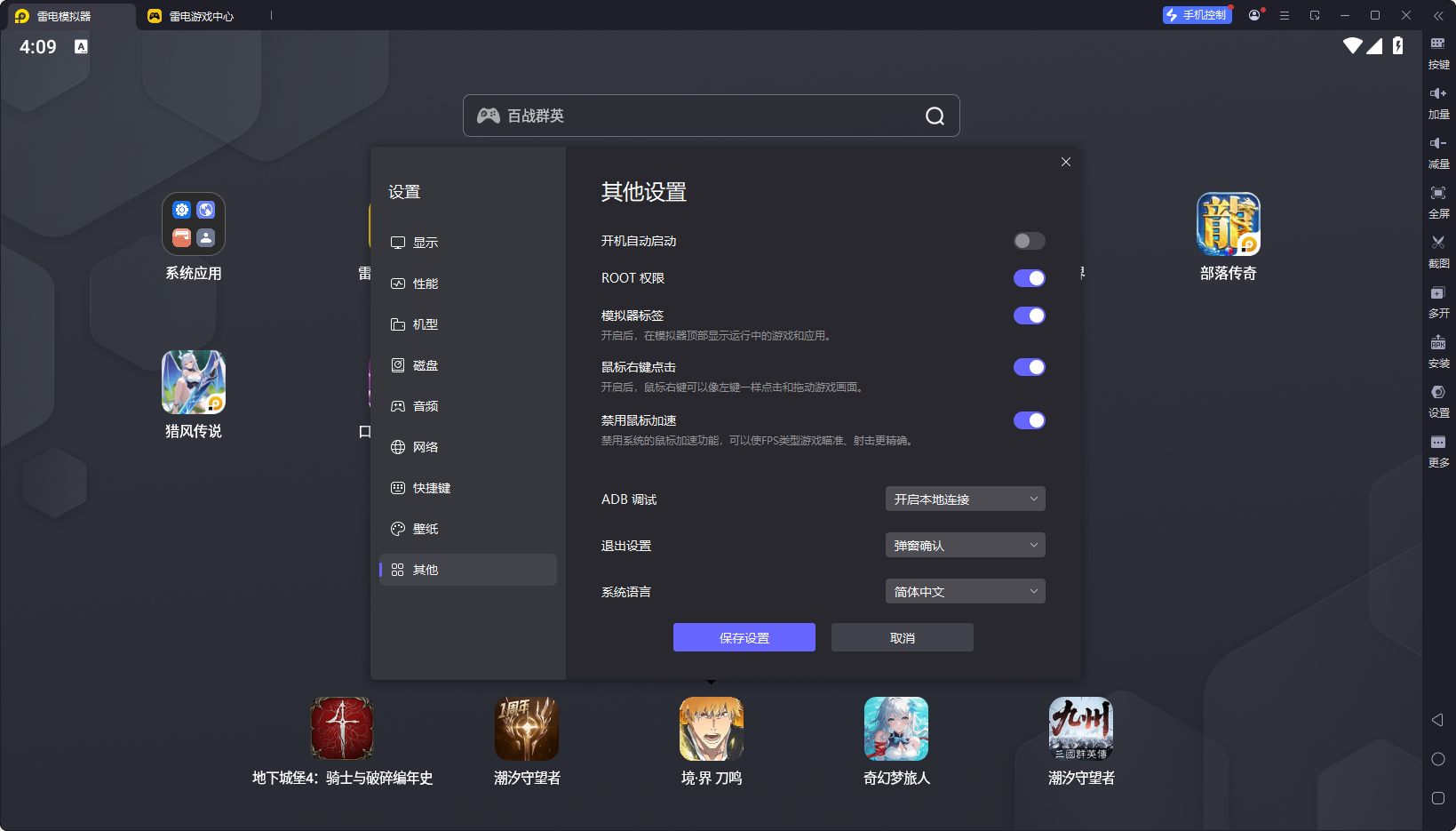Turn off the 鼠标右键点击 switch
Screen dimensions: 1456x831
click(x=1028, y=367)
